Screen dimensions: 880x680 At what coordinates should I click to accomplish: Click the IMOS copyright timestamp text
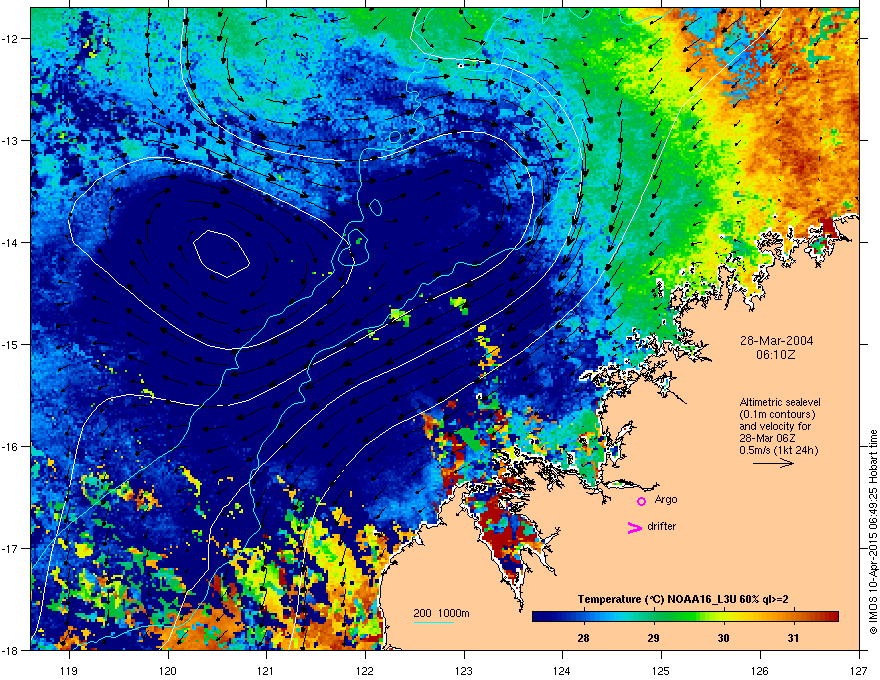tap(873, 532)
